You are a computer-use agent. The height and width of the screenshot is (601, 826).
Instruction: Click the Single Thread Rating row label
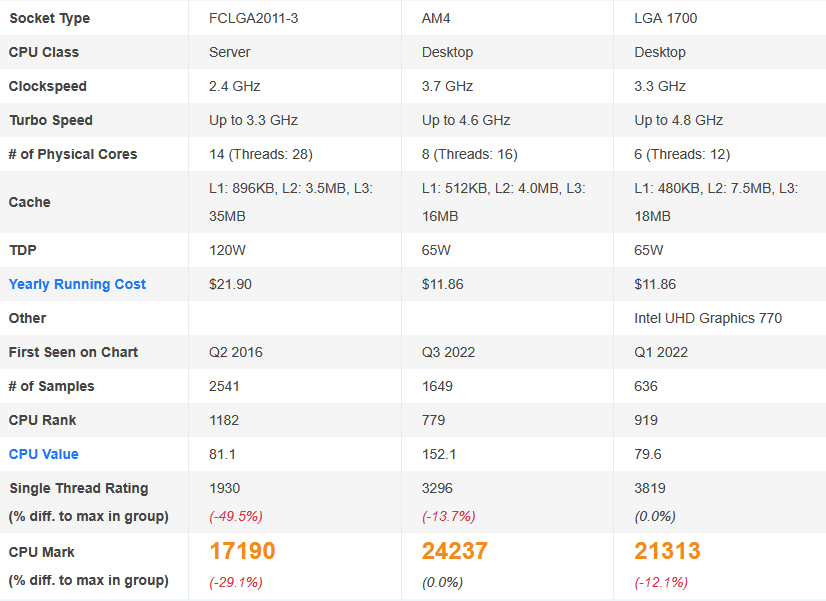78,488
